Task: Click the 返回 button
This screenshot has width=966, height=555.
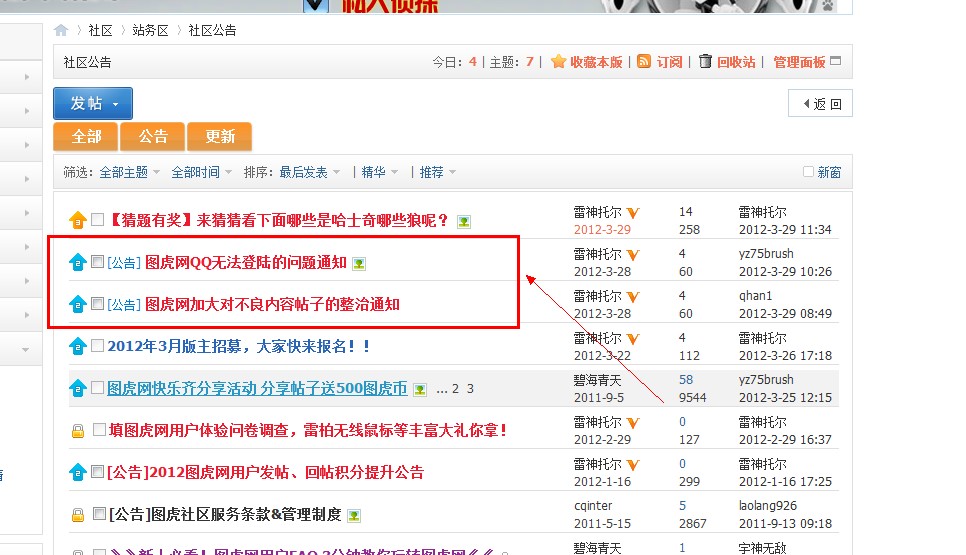Action: (x=821, y=103)
